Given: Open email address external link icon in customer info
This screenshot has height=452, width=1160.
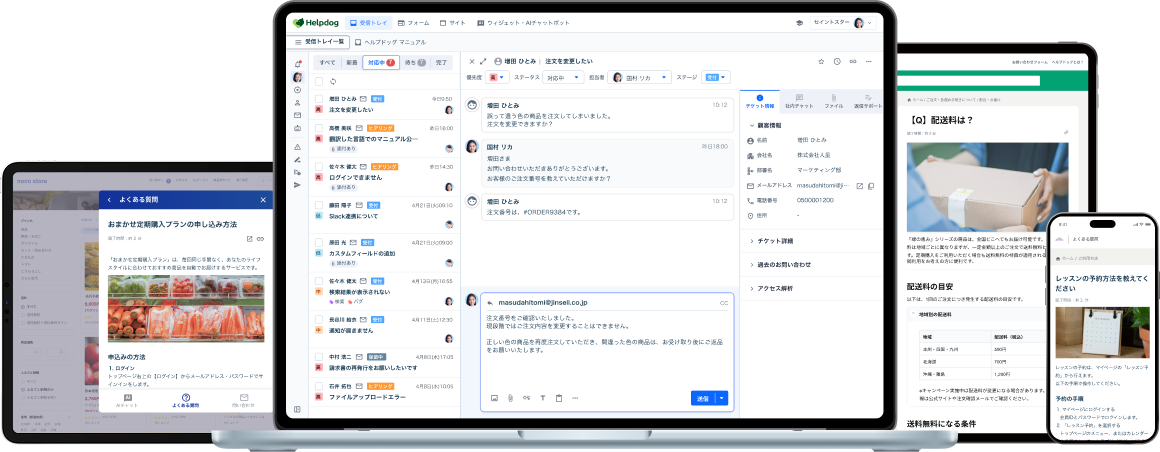Looking at the screenshot, I should tap(860, 186).
